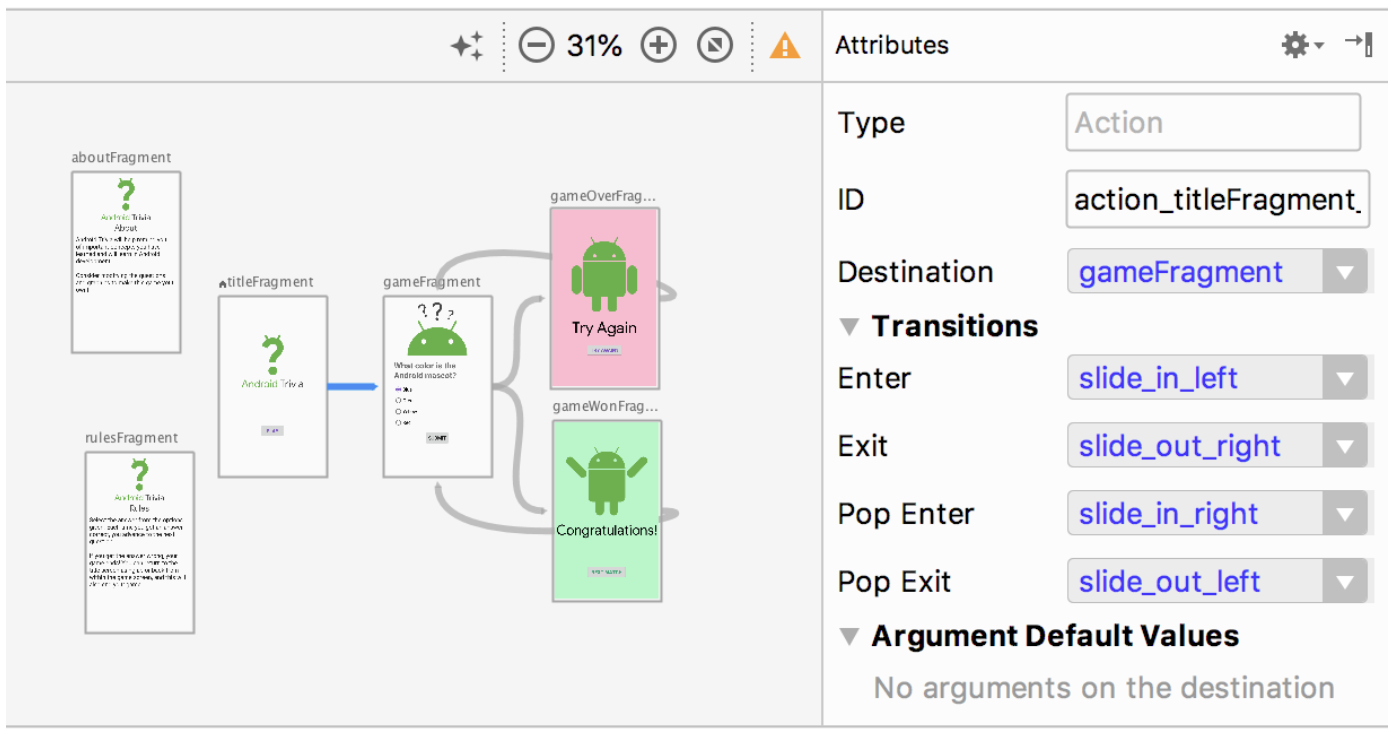This screenshot has width=1396, height=734.
Task: Click the home icon beside titleFragment
Action: [223, 284]
